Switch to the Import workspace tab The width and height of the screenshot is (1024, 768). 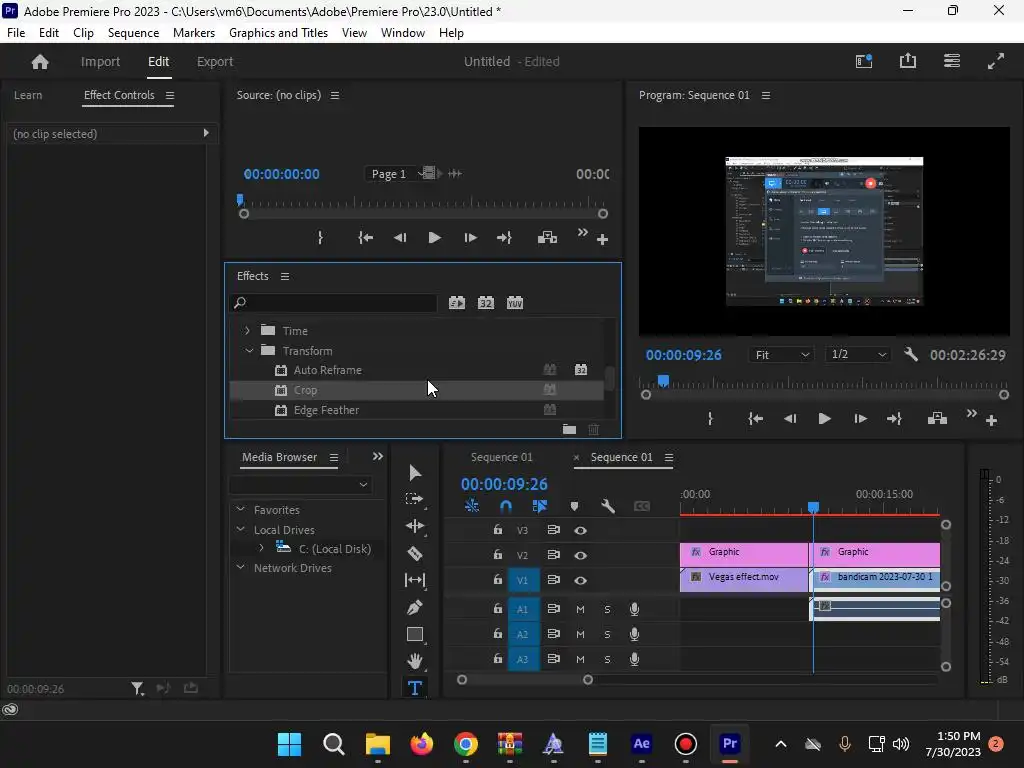tap(101, 61)
